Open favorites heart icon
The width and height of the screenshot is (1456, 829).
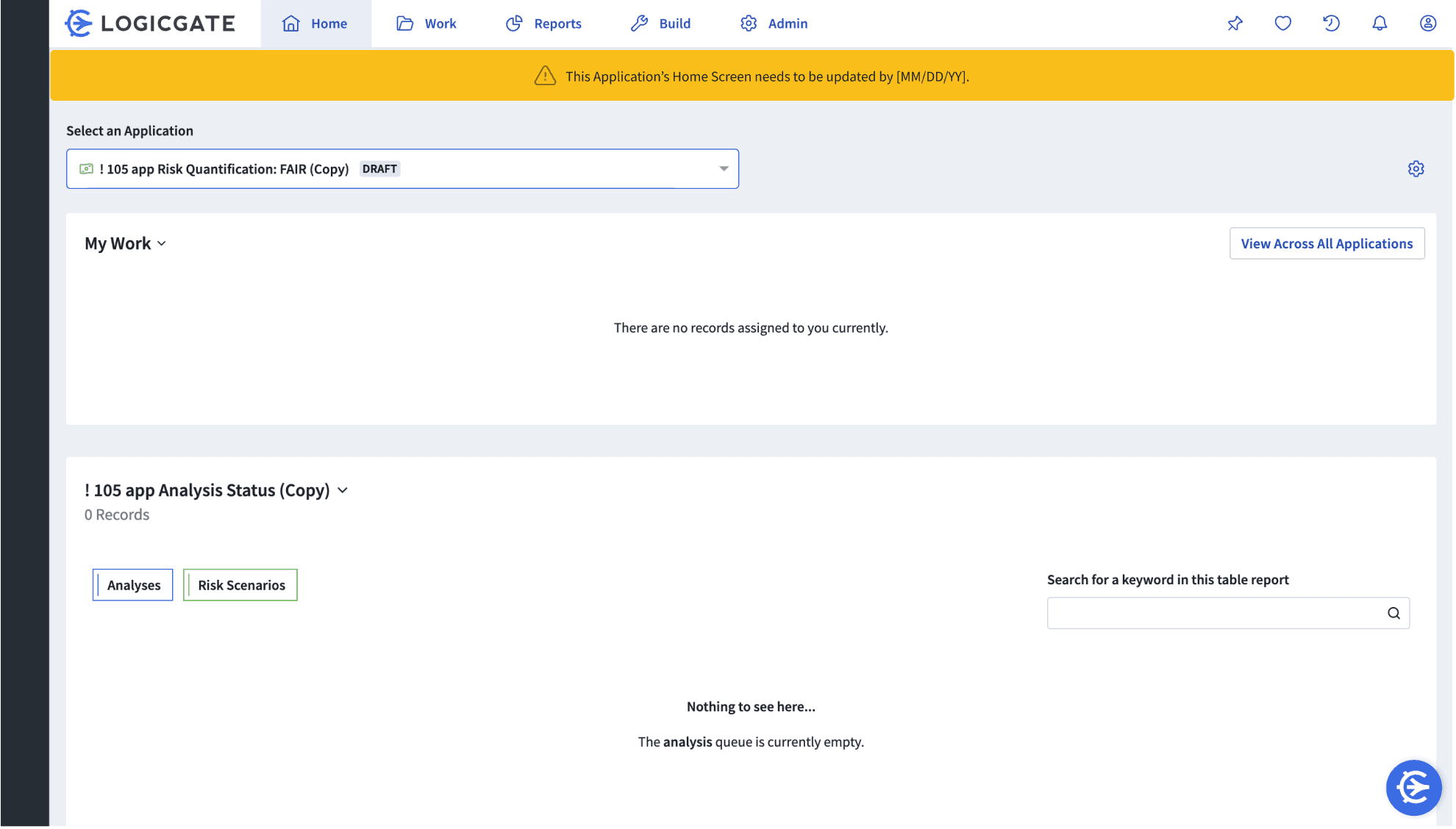tap(1282, 24)
